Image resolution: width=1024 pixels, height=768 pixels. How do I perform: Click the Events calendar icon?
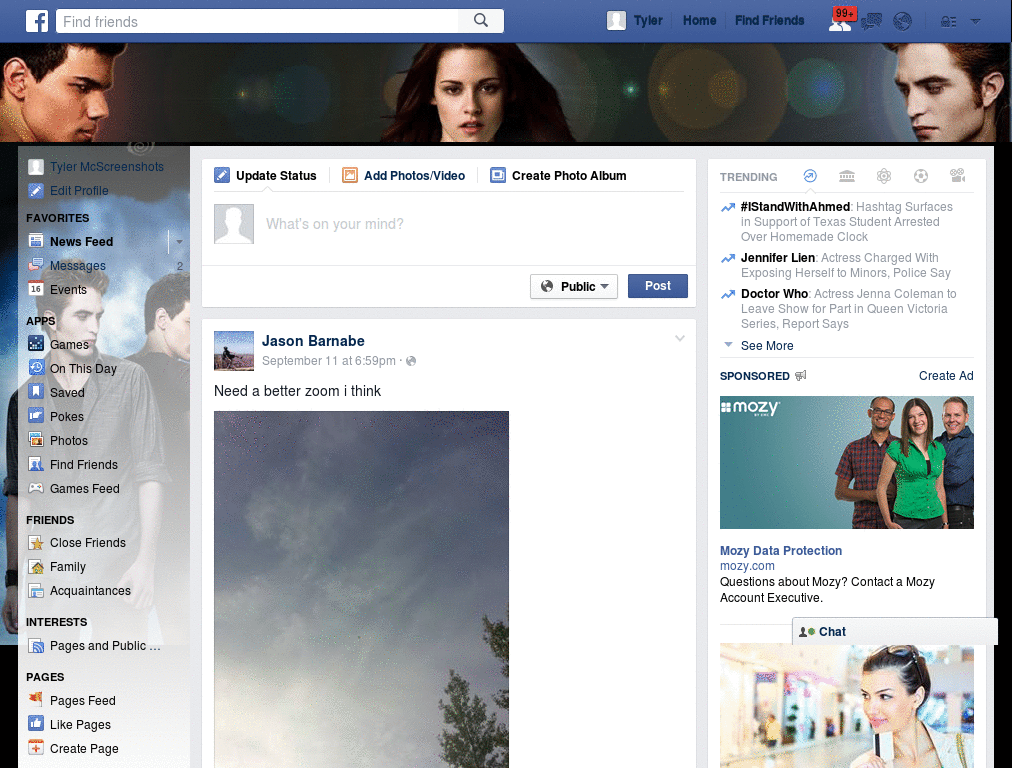tap(36, 289)
